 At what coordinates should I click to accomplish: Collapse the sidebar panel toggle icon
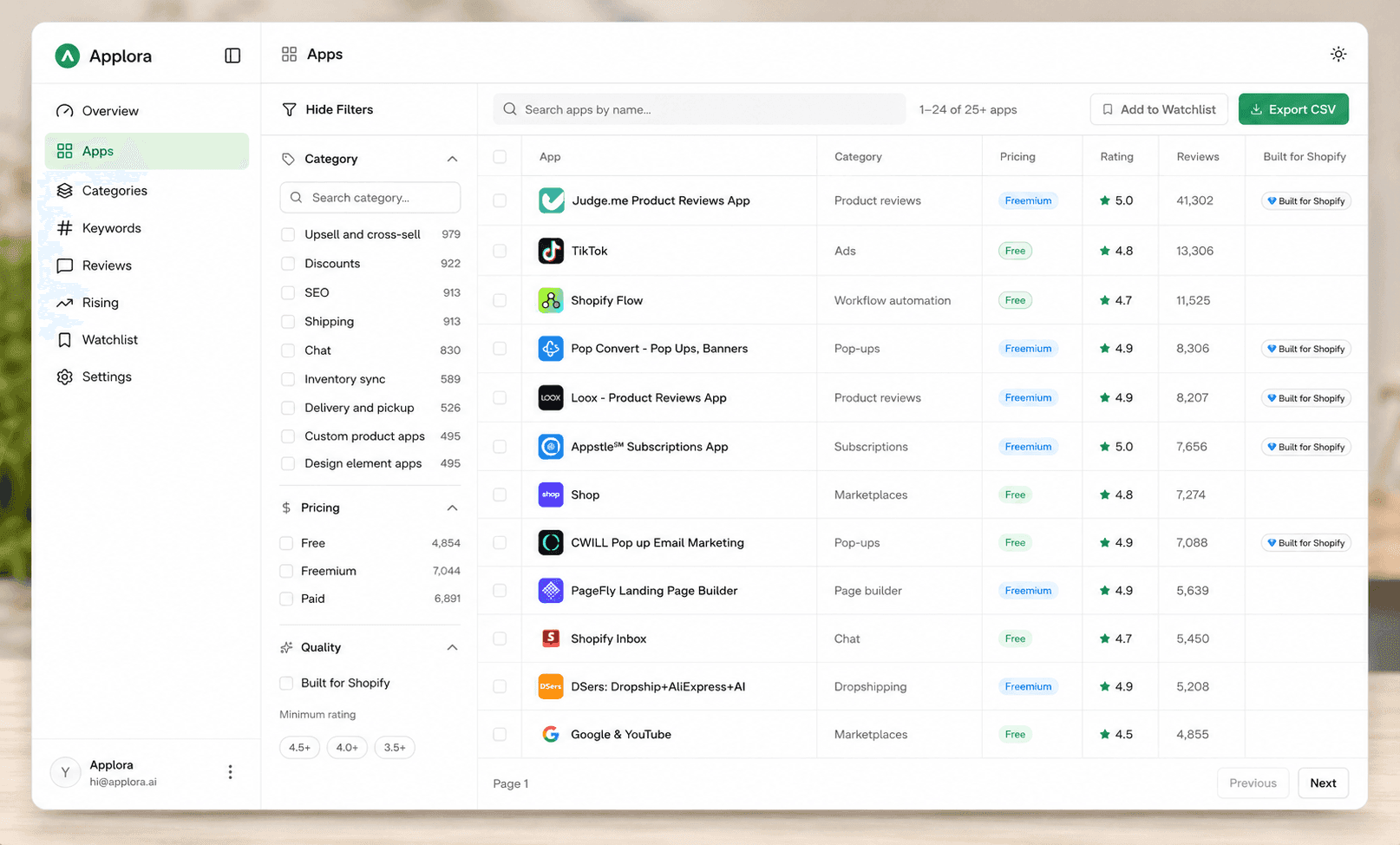point(232,56)
